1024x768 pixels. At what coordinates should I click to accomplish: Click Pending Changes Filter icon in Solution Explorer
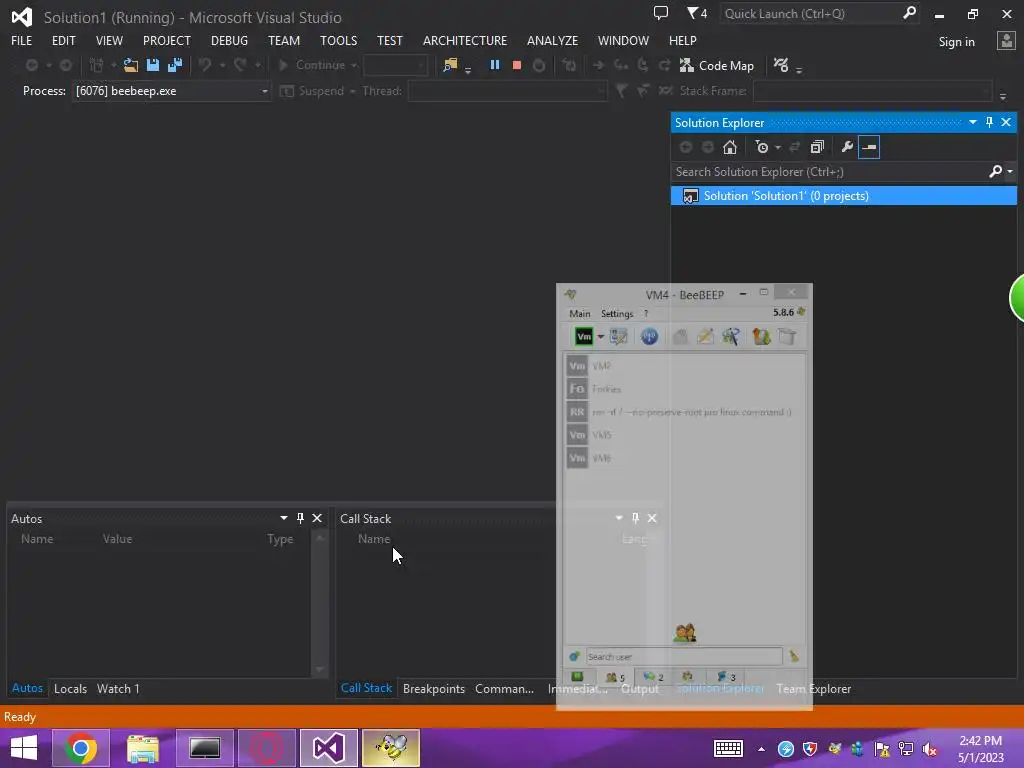pyautogui.click(x=761, y=147)
